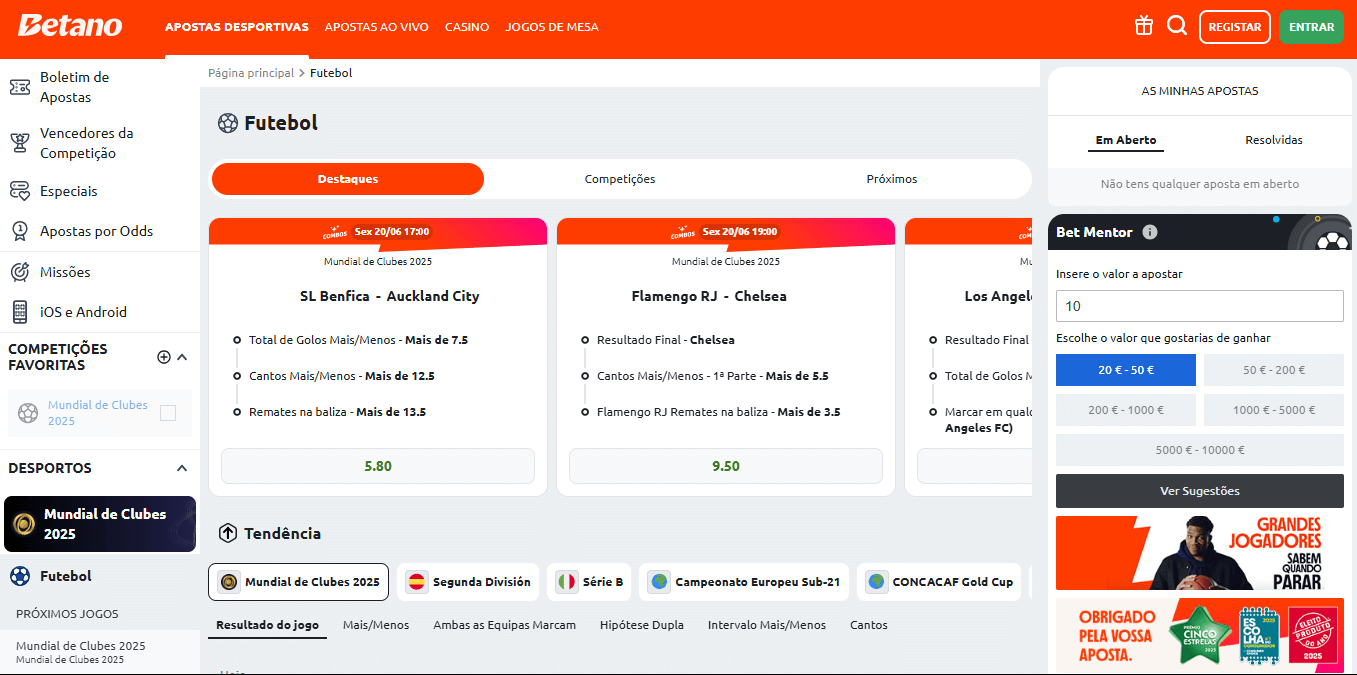Screen dimensions: 1357x675
Task: Click the Especiais sidebar icon
Action: pyautogui.click(x=19, y=191)
